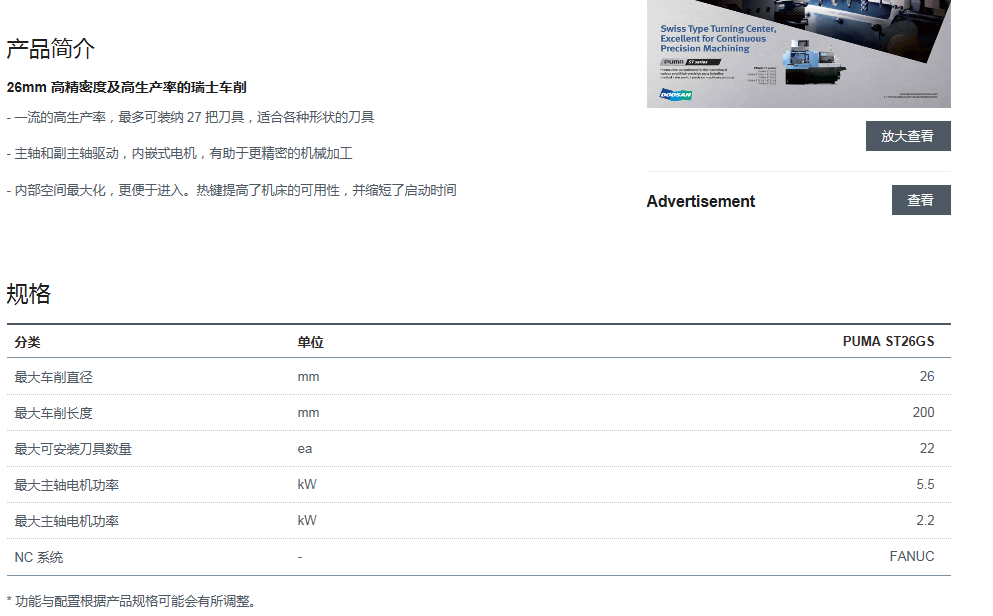The image size is (993, 616).
Task: Click the PUMA ST26GS column header
Action: click(x=888, y=341)
